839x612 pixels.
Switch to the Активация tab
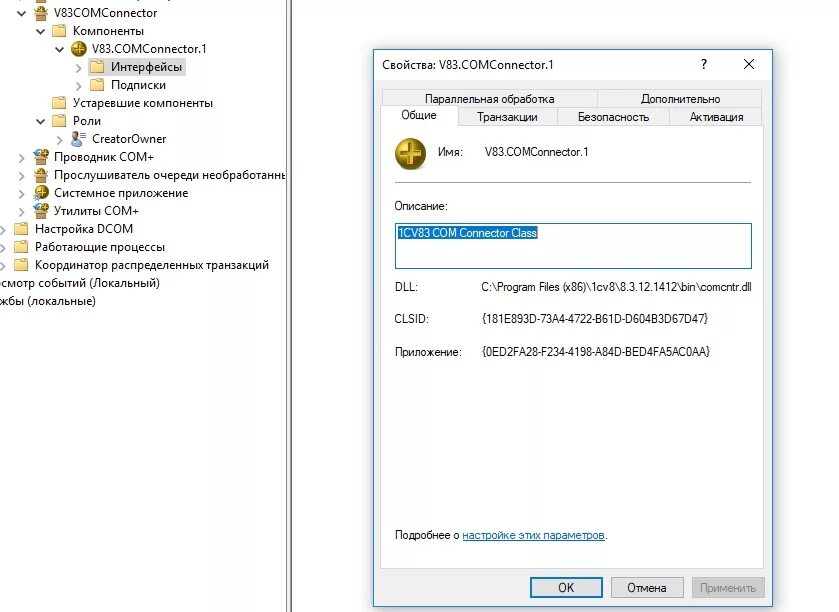716,117
